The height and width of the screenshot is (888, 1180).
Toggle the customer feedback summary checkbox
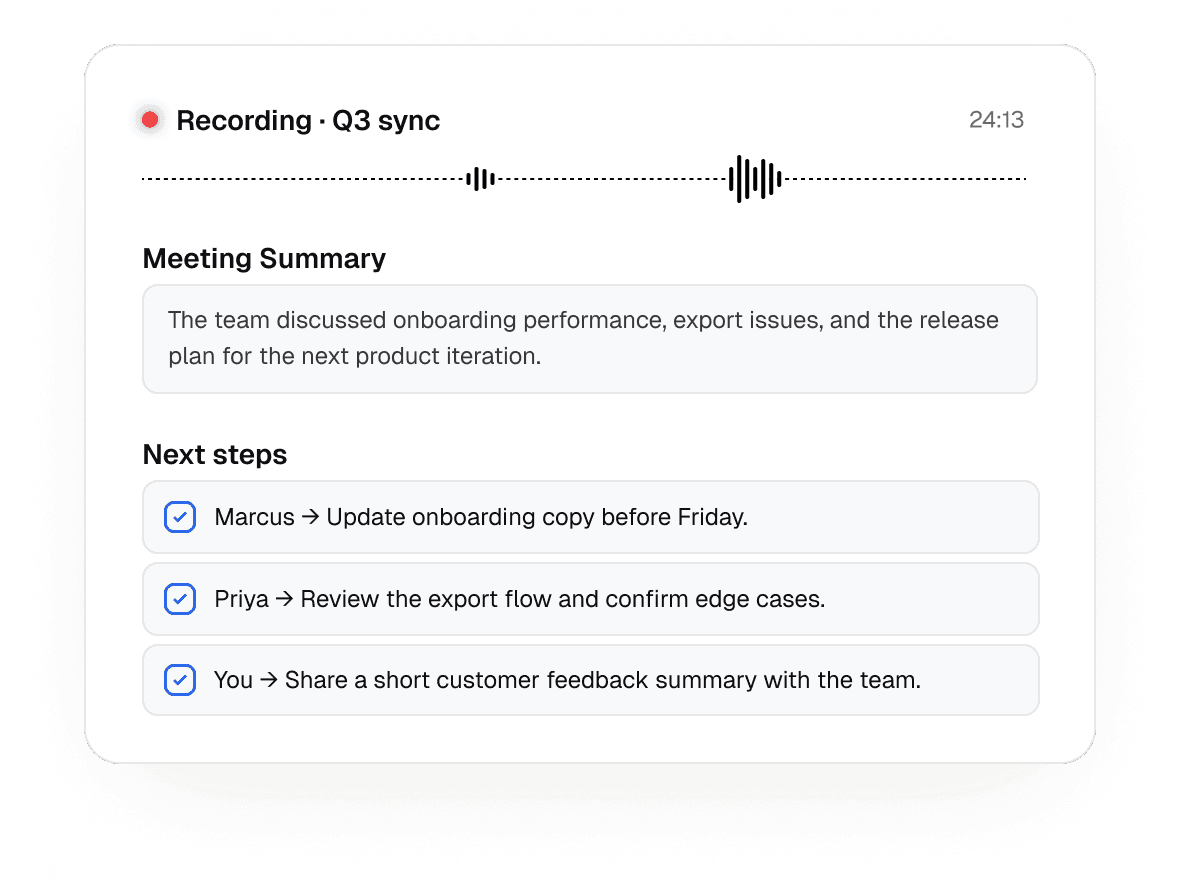point(180,680)
